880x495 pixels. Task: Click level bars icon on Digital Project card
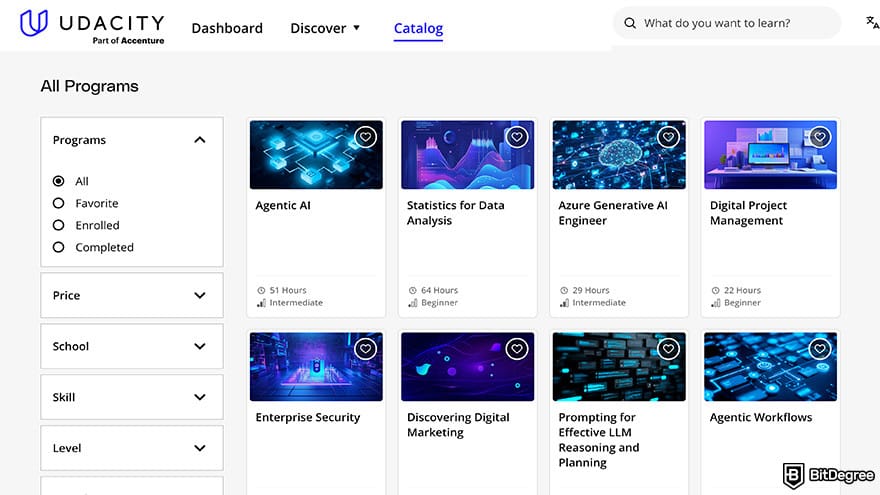(716, 303)
